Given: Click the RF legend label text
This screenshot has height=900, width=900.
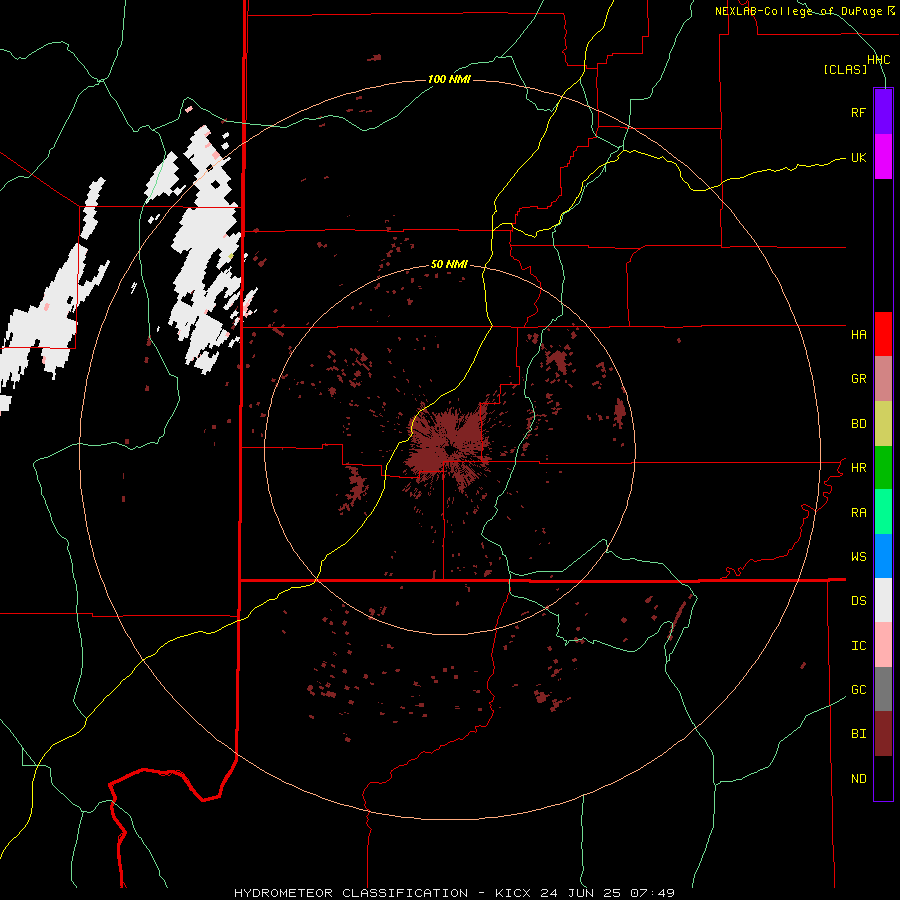Looking at the screenshot, I should (x=859, y=112).
